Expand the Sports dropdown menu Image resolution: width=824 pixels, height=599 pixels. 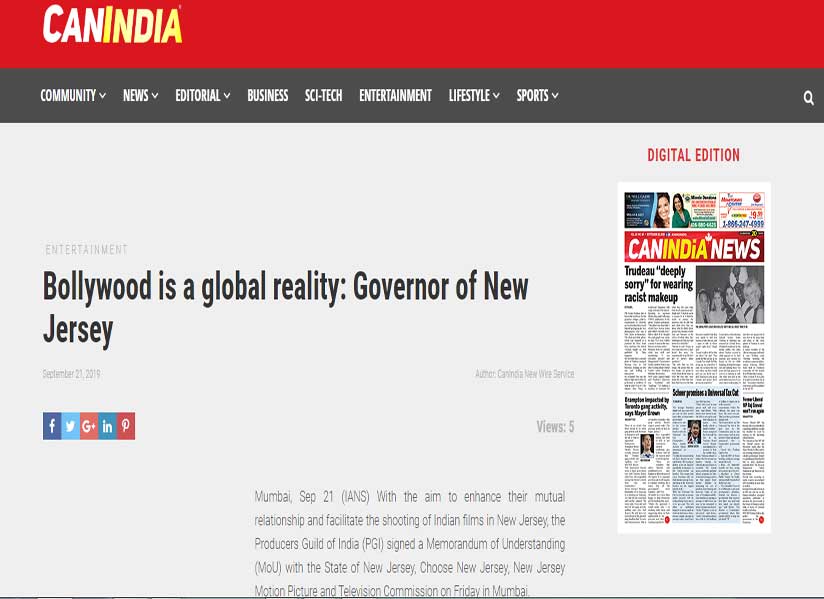point(537,96)
